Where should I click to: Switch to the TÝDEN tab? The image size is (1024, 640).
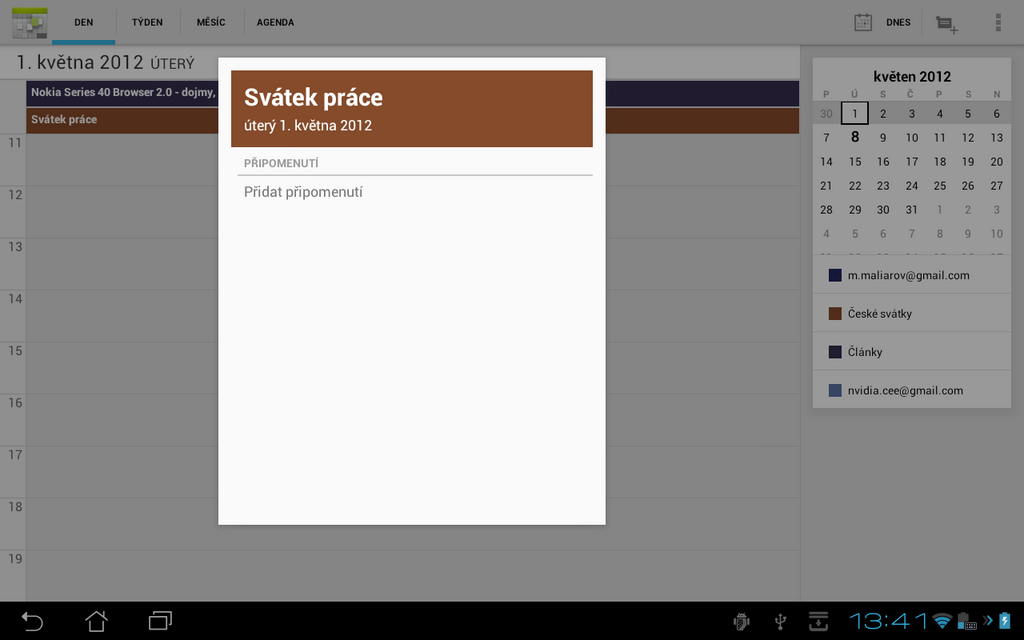coord(146,22)
